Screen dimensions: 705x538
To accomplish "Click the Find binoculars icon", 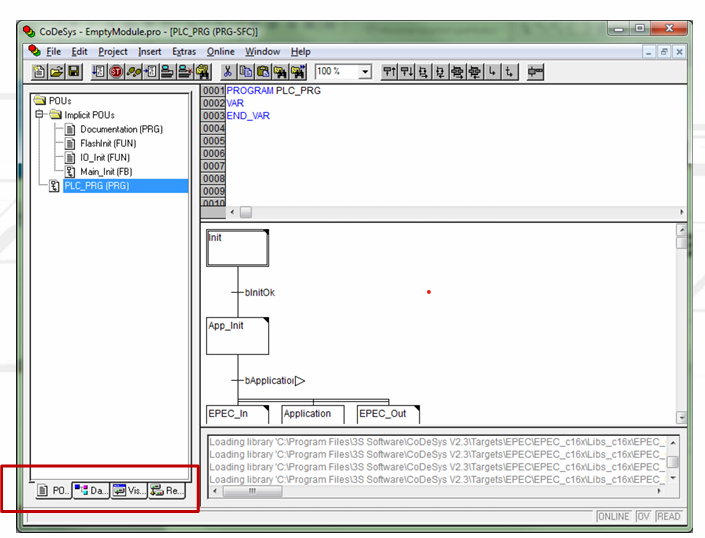I will (x=281, y=72).
